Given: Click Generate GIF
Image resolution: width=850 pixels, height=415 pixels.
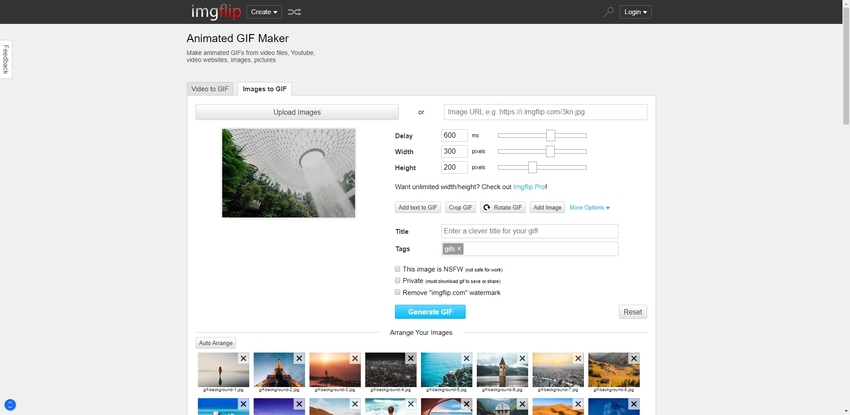Looking at the screenshot, I should click(x=430, y=312).
